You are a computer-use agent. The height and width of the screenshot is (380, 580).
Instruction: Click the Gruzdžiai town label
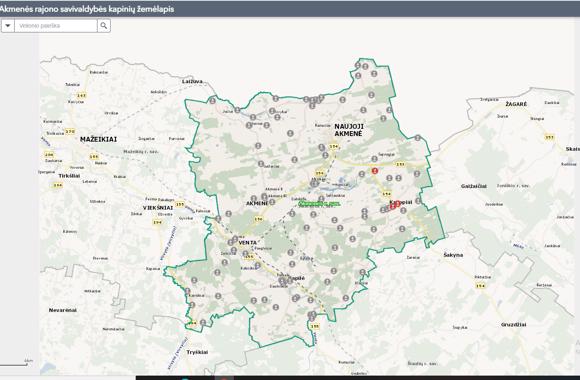click(x=513, y=324)
